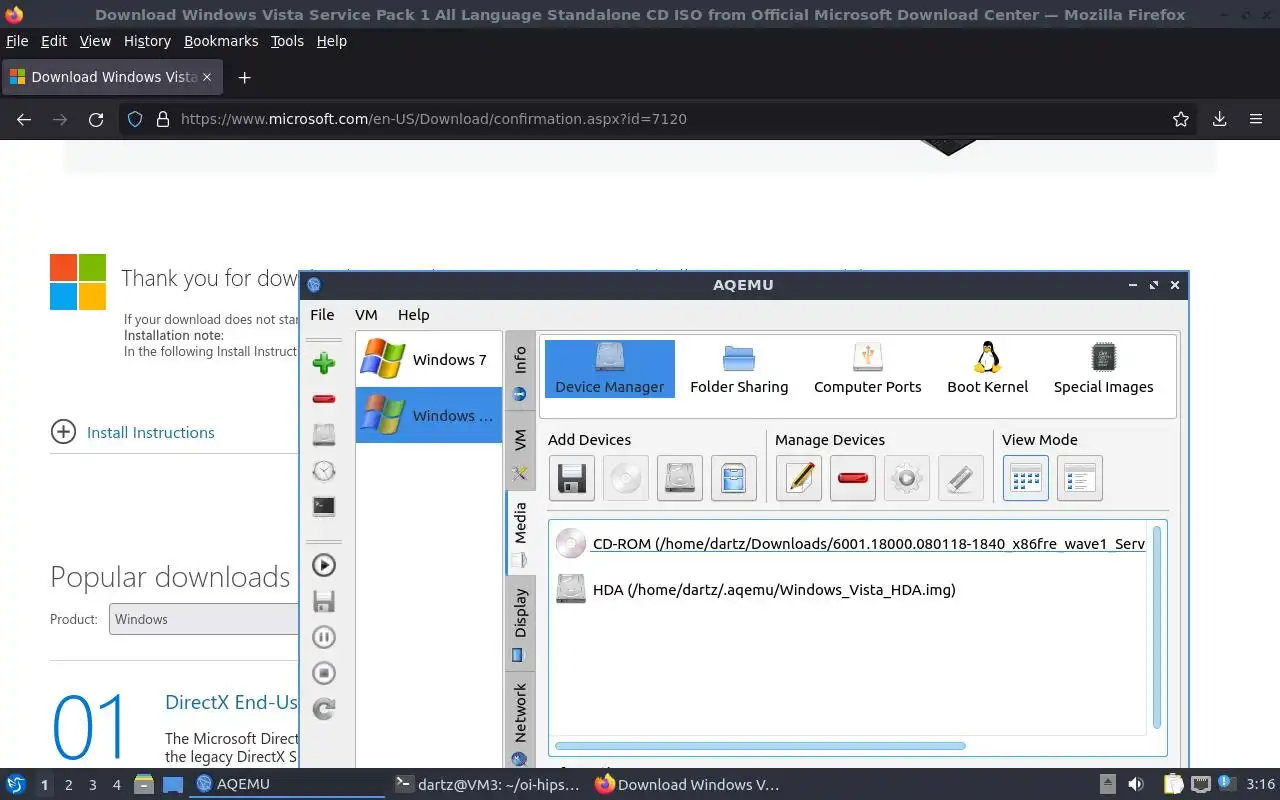Open the system start menu icon
1280x800 pixels.
click(x=16, y=784)
